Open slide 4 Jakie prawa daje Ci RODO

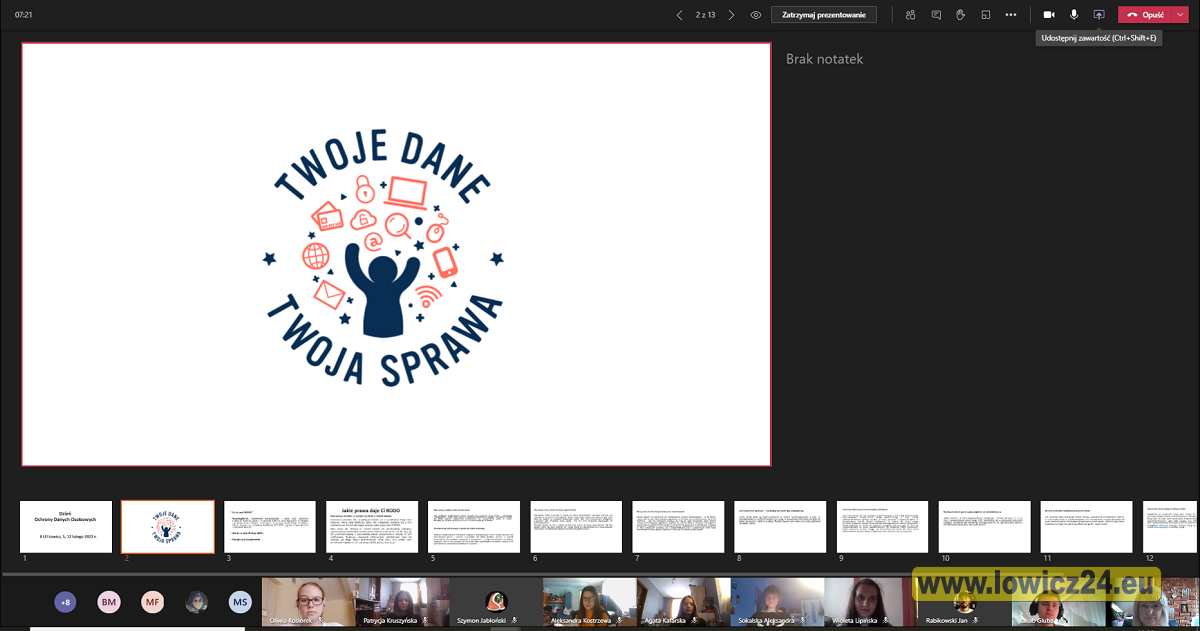(x=372, y=526)
